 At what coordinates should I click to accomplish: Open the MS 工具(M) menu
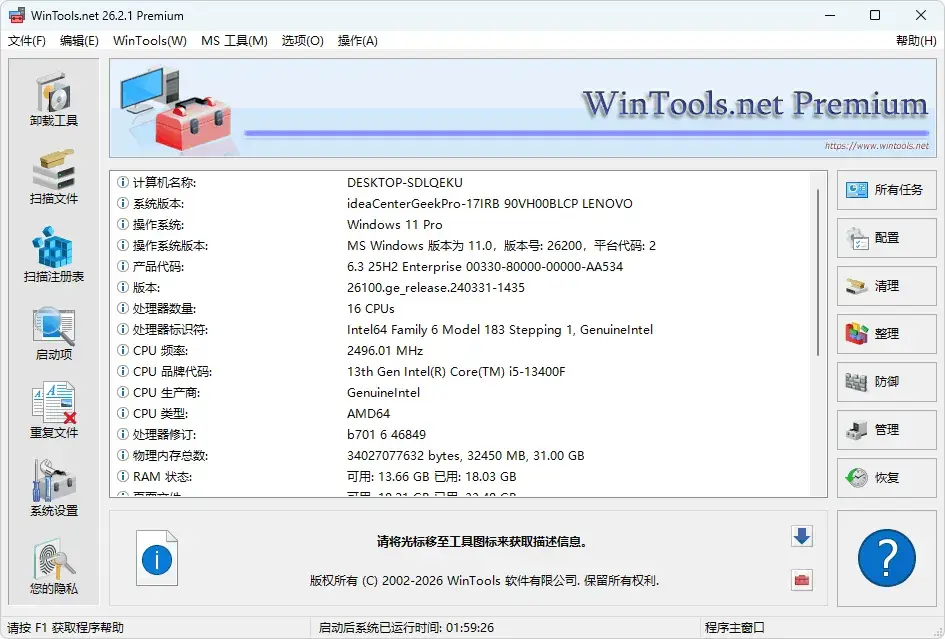click(x=234, y=40)
